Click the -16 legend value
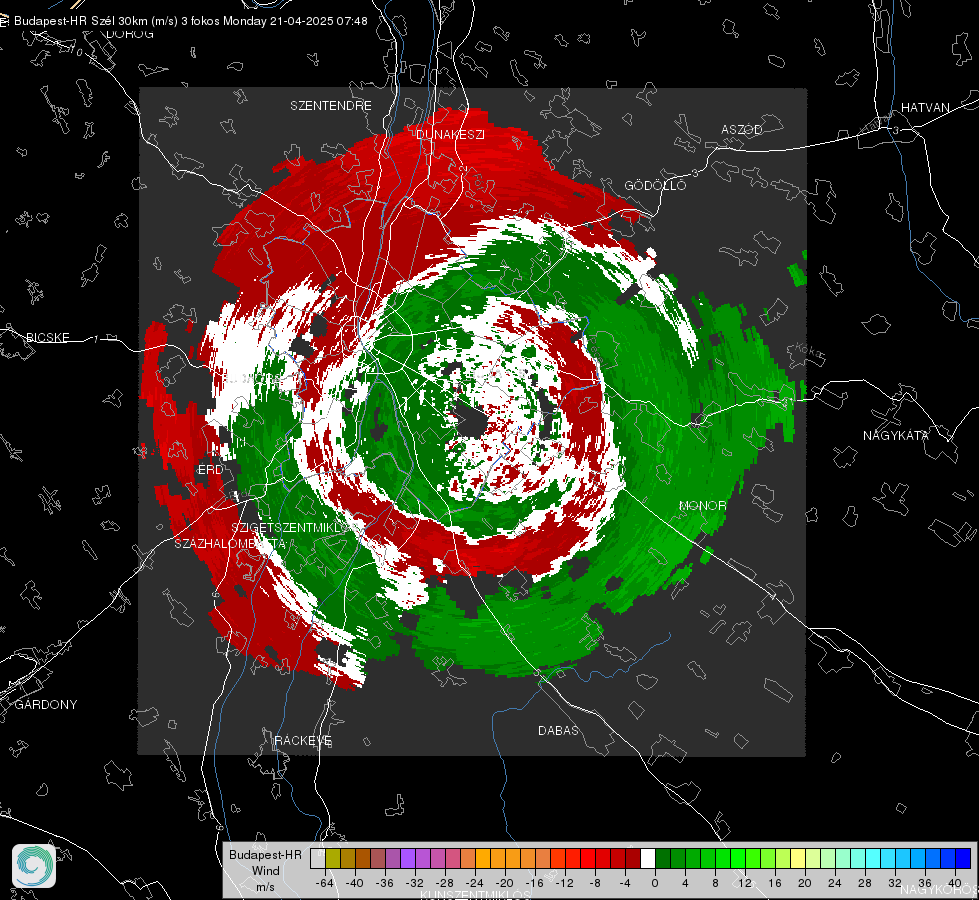The image size is (979, 900). tap(534, 883)
